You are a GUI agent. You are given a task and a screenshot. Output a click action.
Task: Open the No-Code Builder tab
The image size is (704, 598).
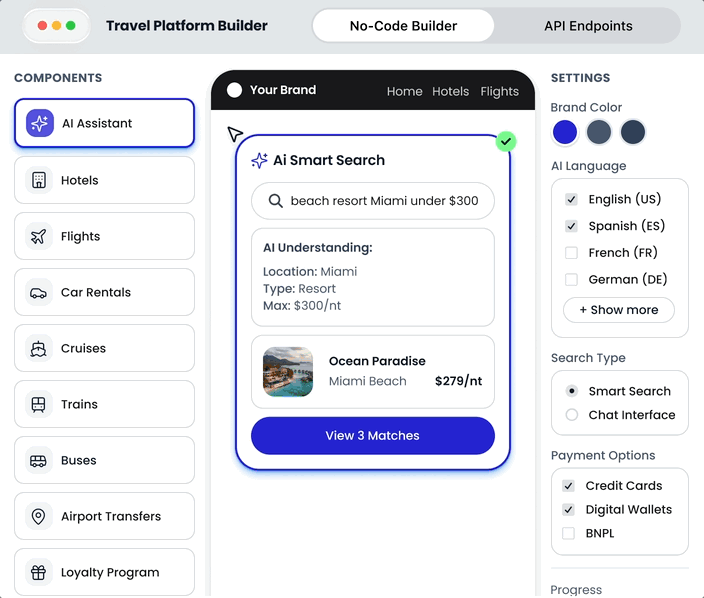click(x=403, y=26)
